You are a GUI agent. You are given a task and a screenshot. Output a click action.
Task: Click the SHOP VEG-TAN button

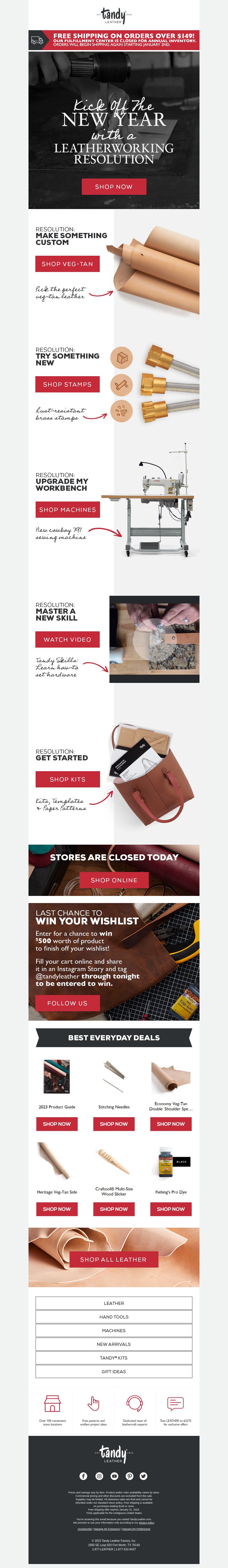pos(67,264)
